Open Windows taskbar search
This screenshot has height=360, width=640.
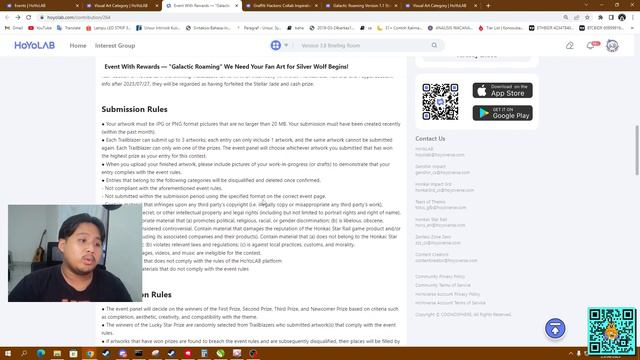point(24,353)
